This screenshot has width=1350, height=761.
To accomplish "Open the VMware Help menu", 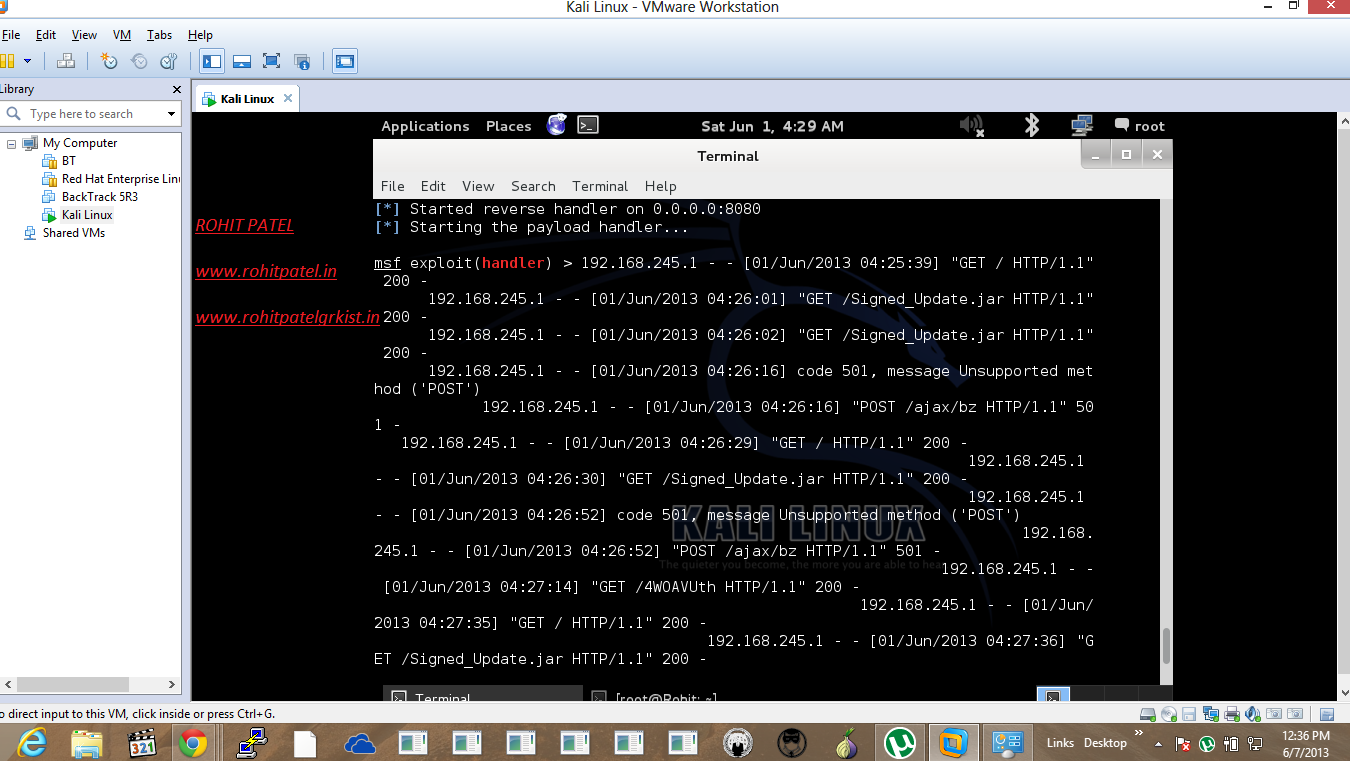I will (x=200, y=35).
